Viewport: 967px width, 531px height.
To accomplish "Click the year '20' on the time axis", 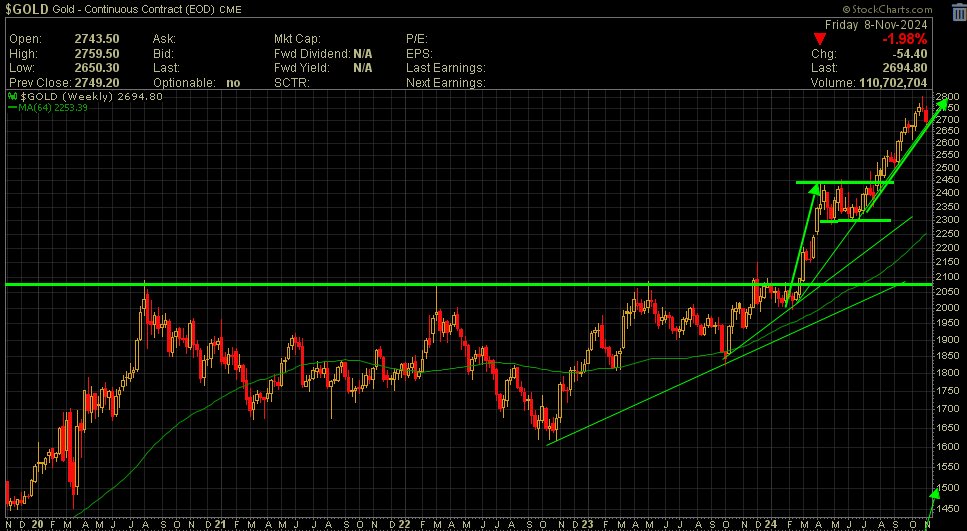I will tap(38, 525).
